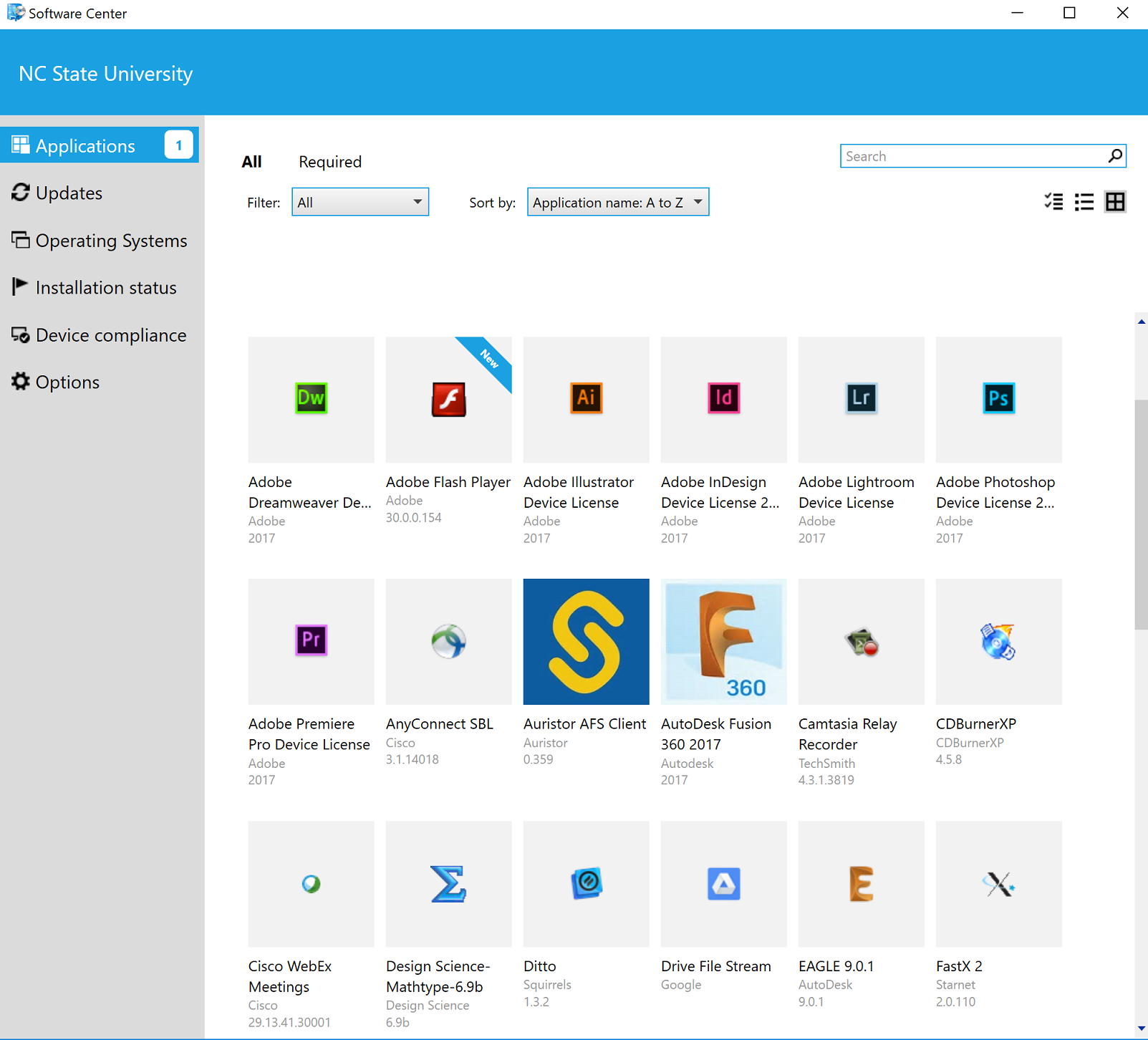The height and width of the screenshot is (1040, 1148).
Task: Open the Sort by dropdown
Action: pyautogui.click(x=618, y=202)
